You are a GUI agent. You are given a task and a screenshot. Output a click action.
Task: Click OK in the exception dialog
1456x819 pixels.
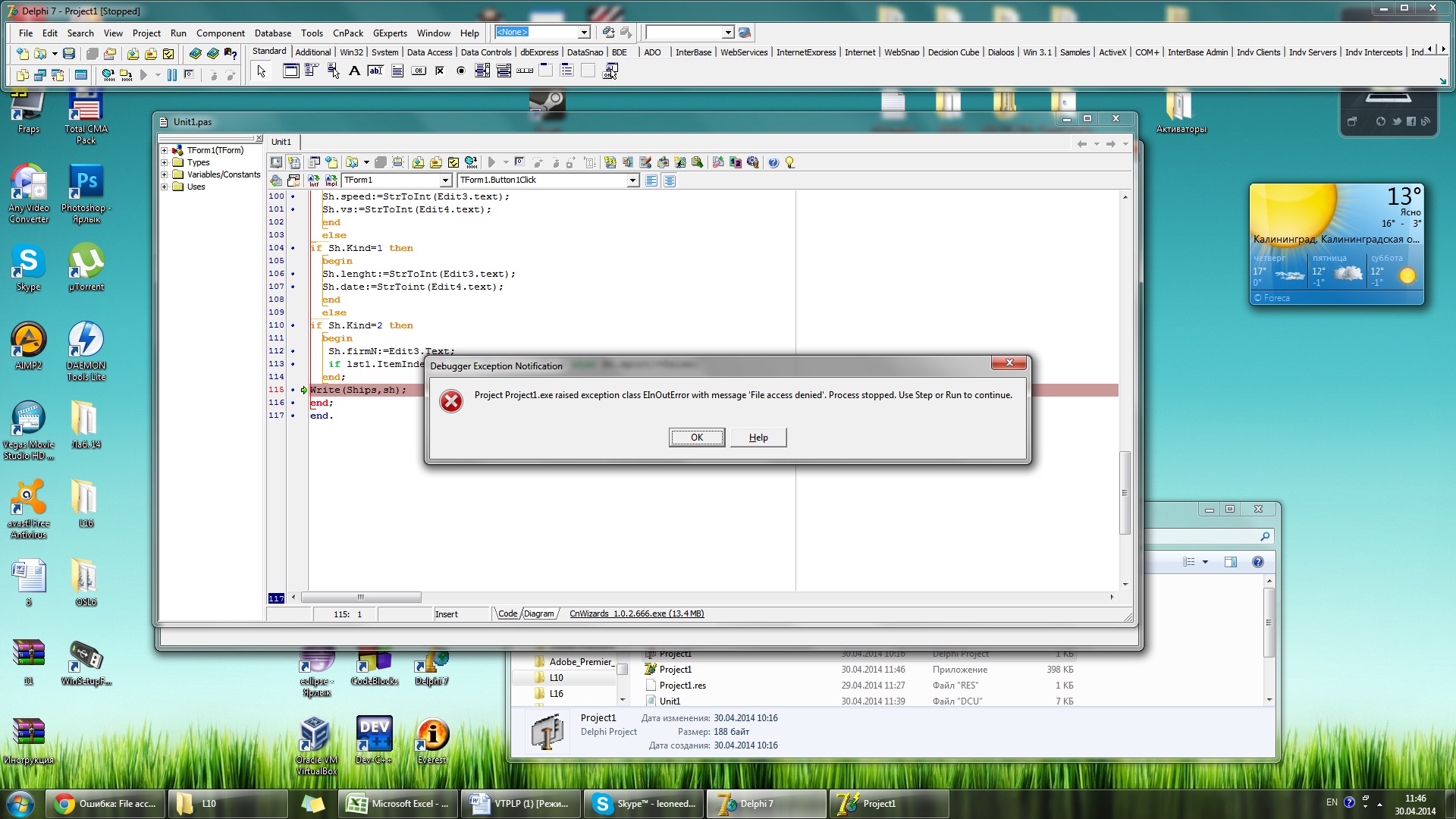[696, 438]
